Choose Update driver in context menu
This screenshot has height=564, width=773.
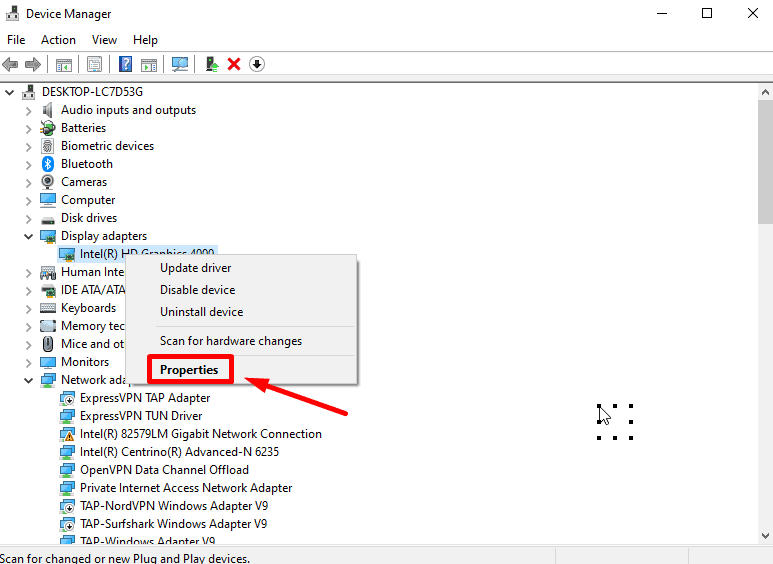242,268
